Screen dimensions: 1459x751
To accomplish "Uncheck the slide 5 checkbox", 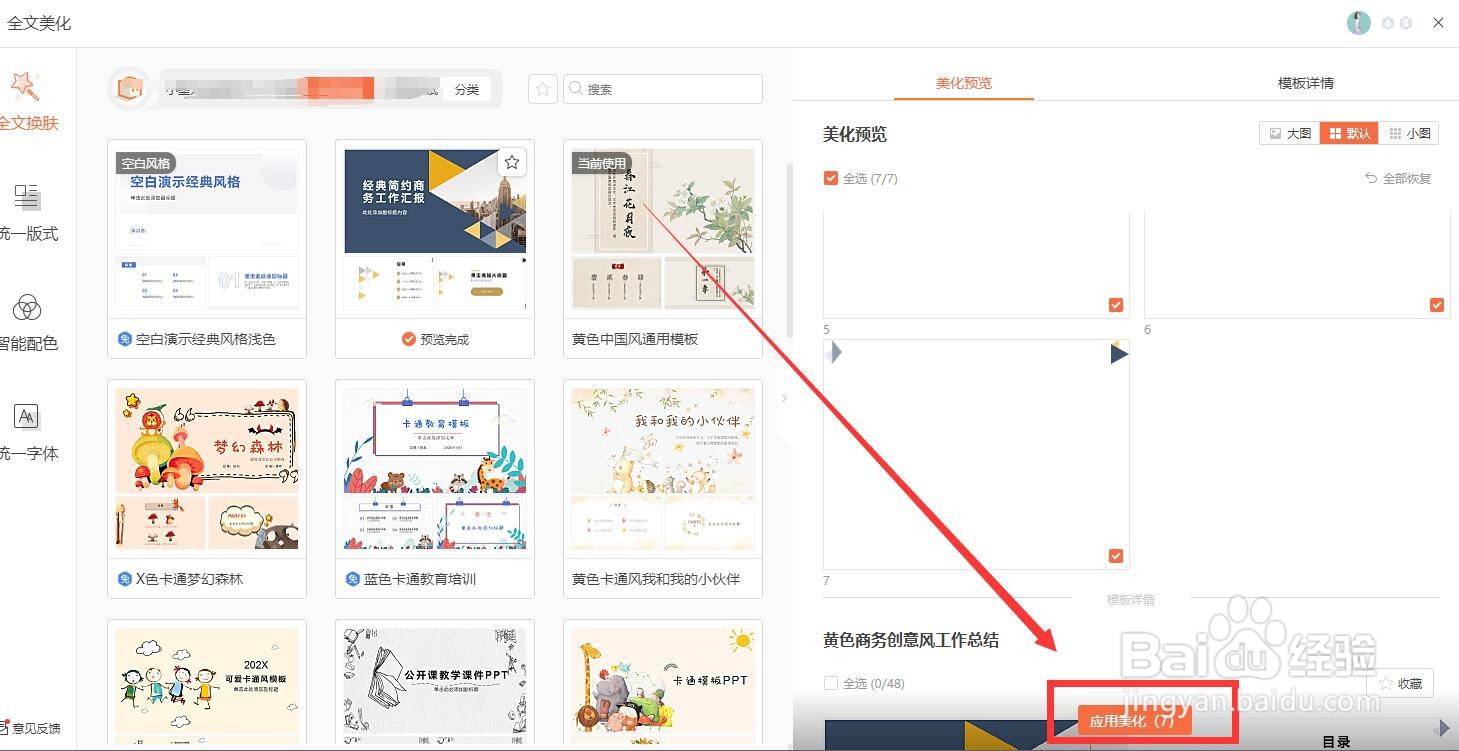I will (1116, 305).
